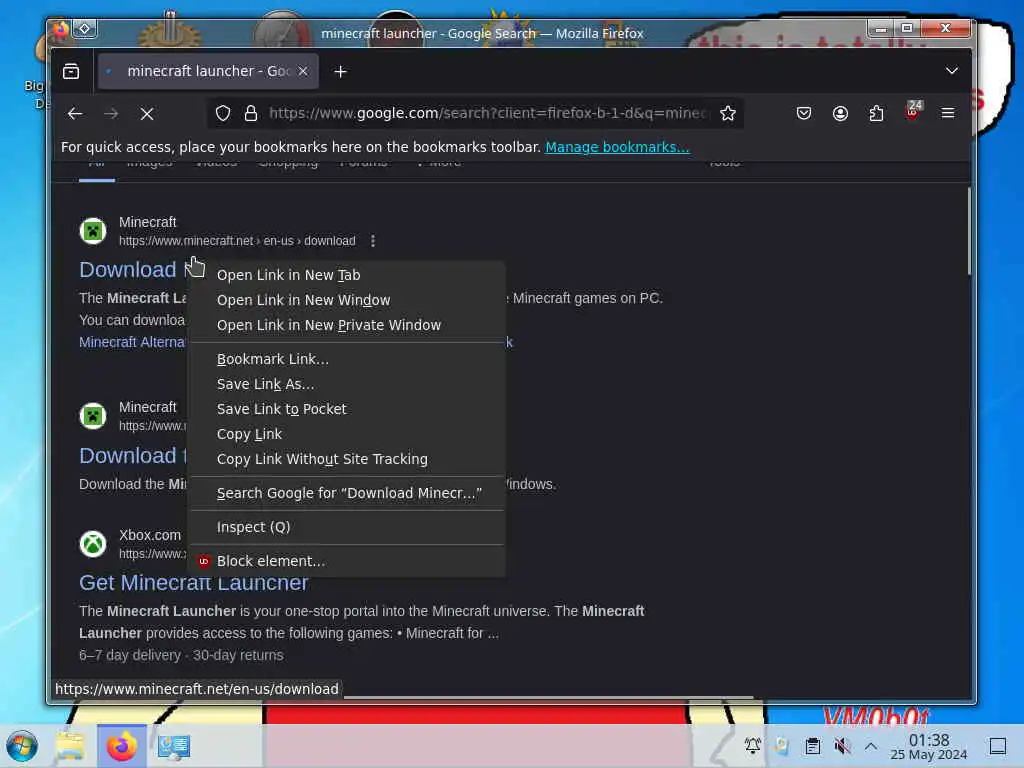
Task: Open the computer monitor taskbar icon
Action: pyautogui.click(x=174, y=746)
